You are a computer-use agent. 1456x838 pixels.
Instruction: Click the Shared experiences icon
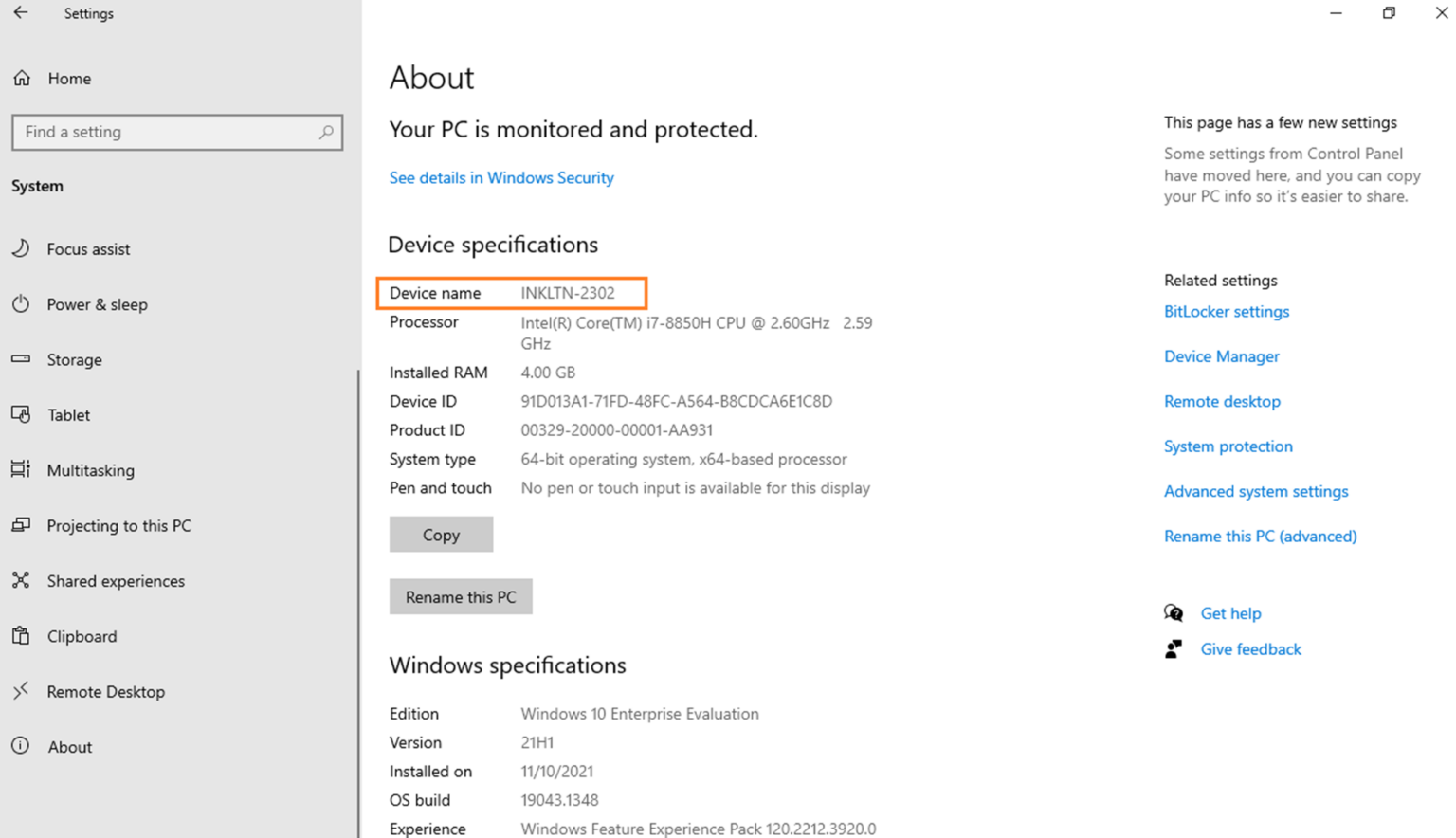point(22,581)
